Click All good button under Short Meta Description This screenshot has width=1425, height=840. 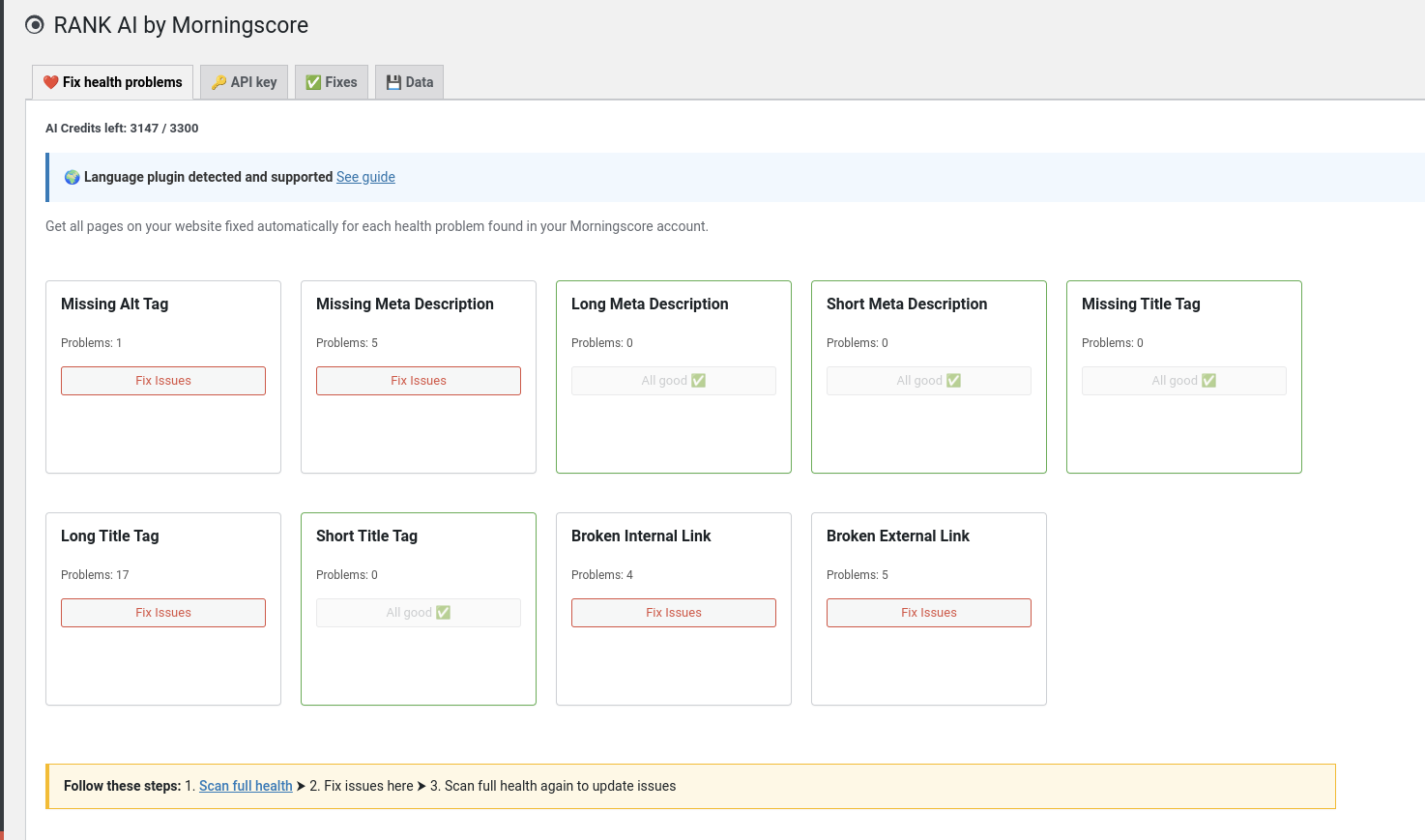click(929, 381)
